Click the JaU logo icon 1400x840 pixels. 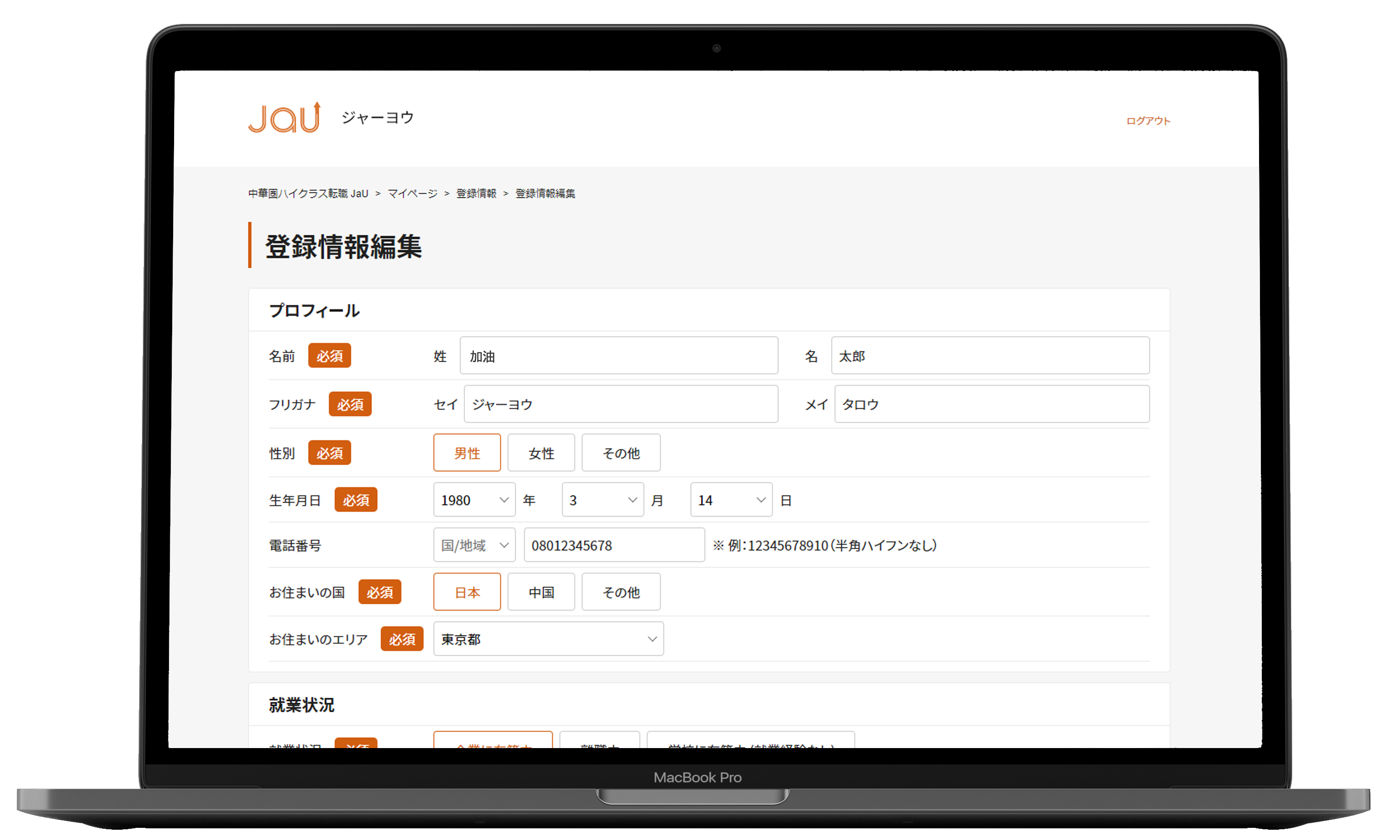(x=285, y=118)
